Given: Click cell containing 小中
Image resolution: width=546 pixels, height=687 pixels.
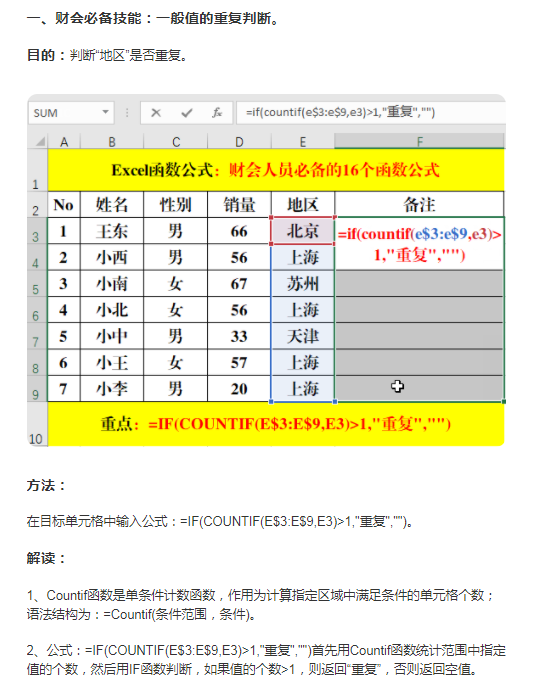Looking at the screenshot, I should click(112, 336).
